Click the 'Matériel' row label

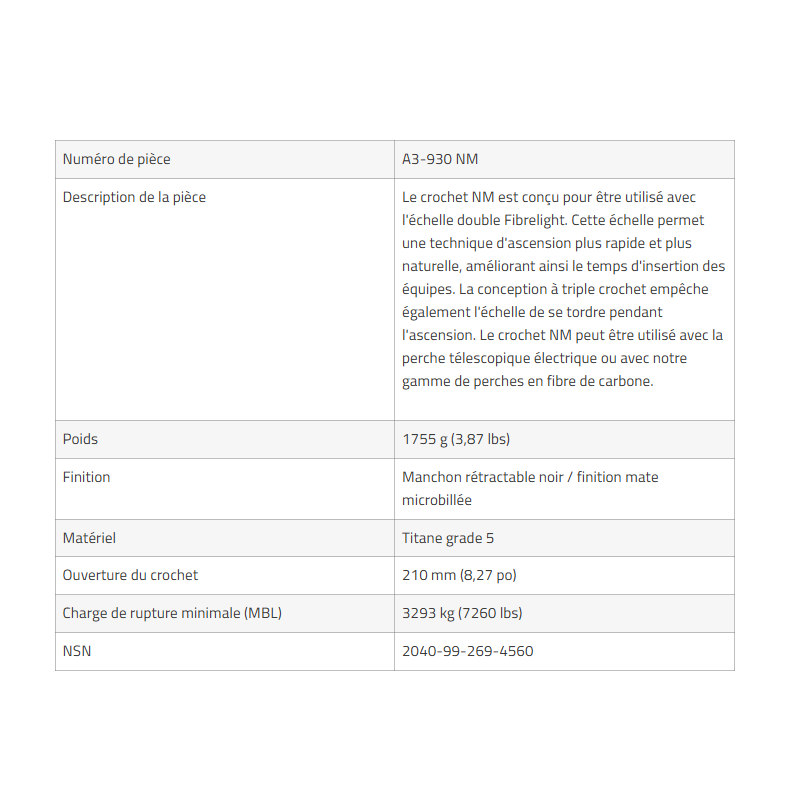coord(89,538)
